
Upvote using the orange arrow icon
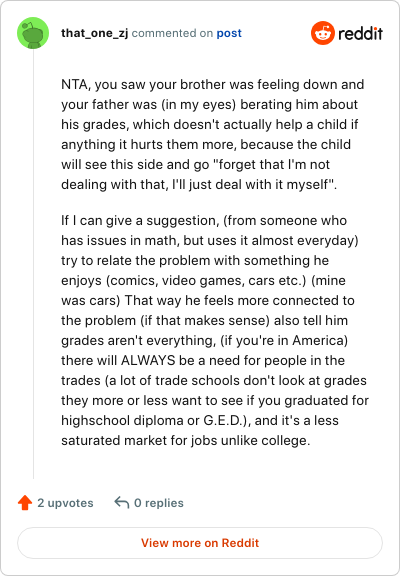pos(25,503)
